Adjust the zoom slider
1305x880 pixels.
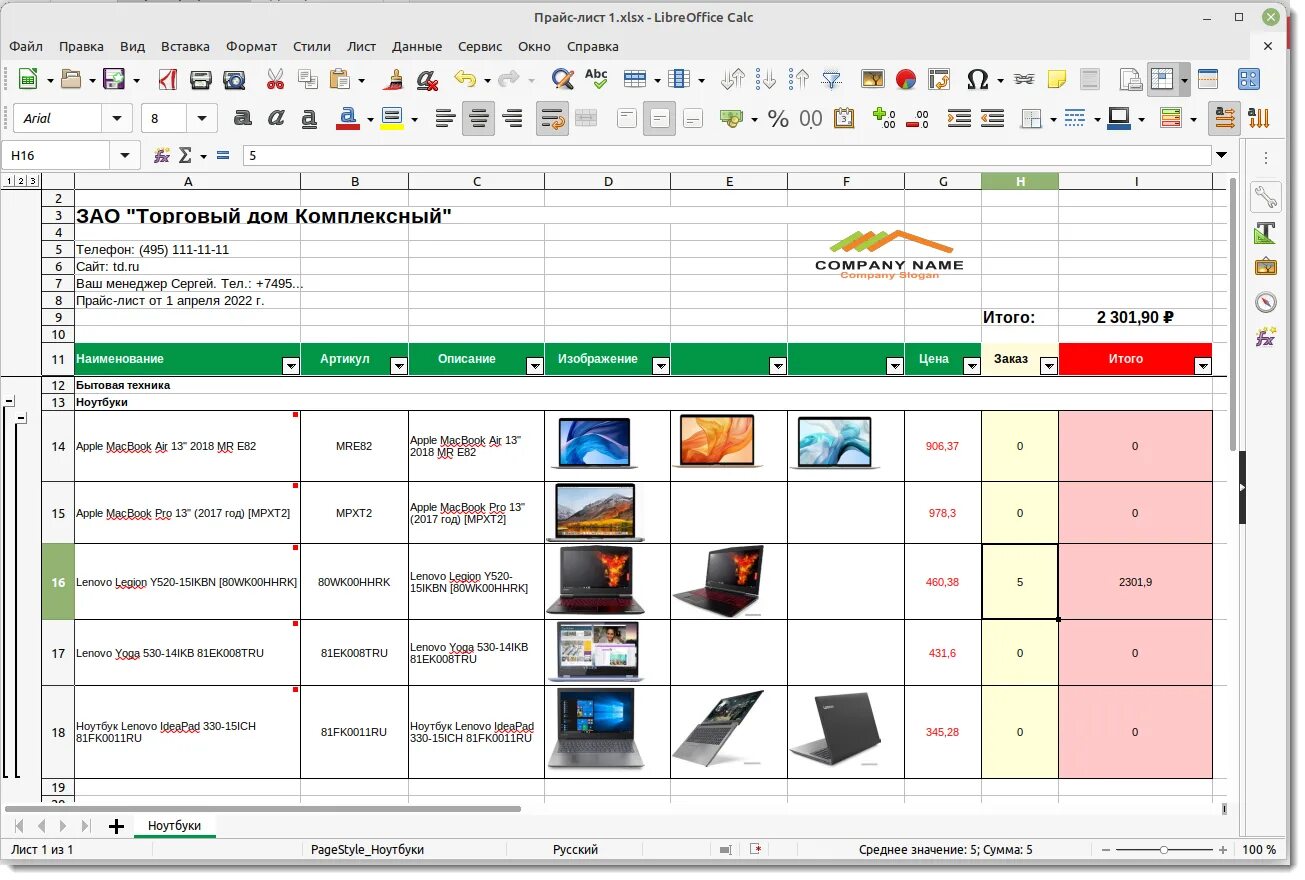(1164, 850)
